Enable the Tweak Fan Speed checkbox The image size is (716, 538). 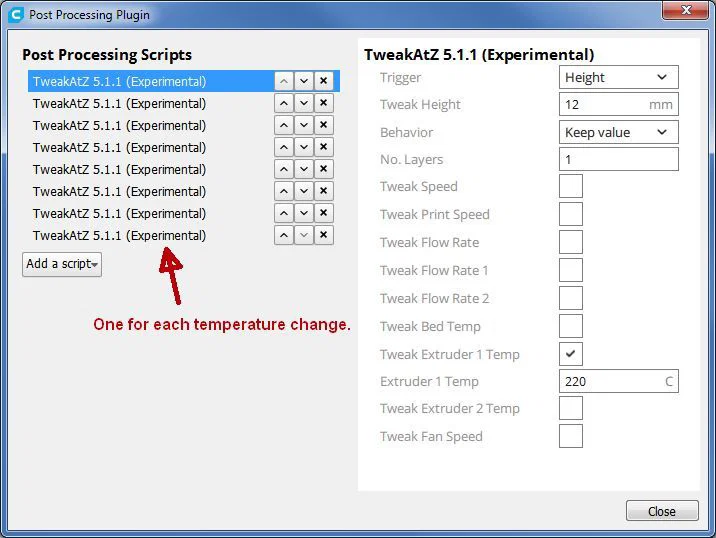(571, 436)
